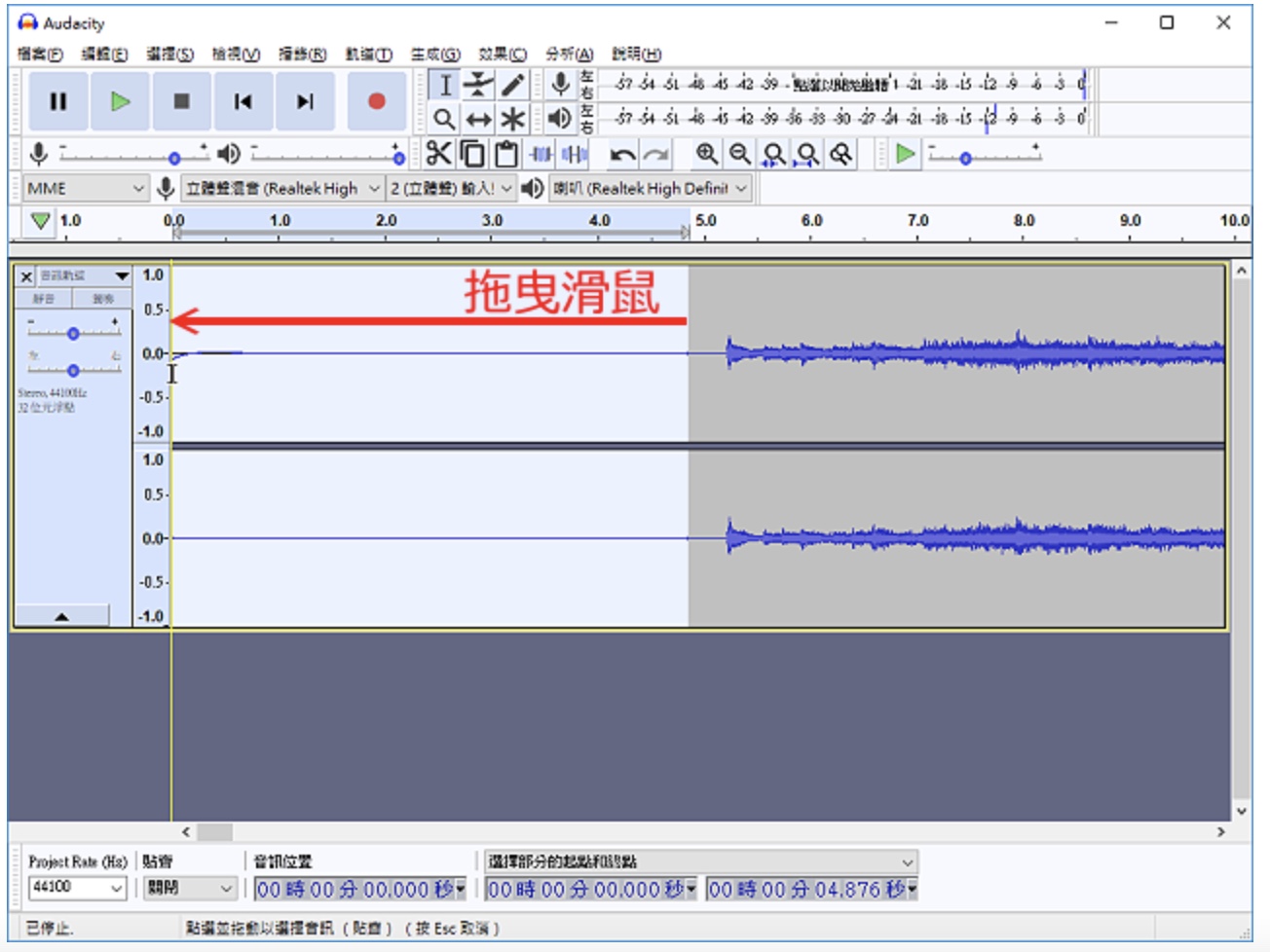Open the audio position time format arrow

click(462, 888)
